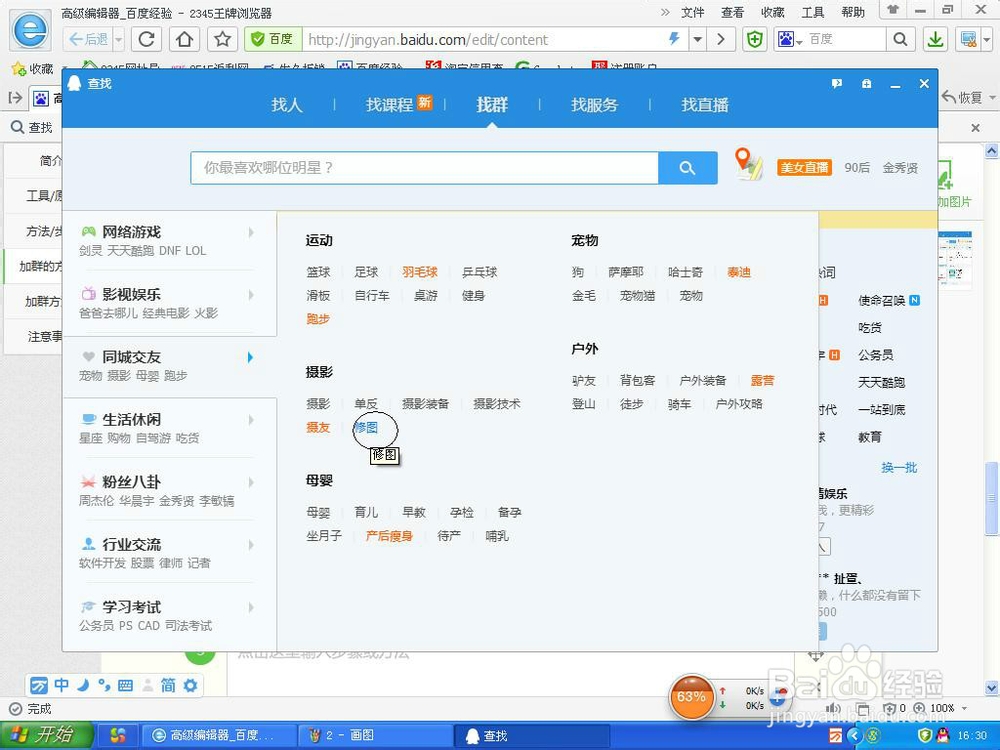The width and height of the screenshot is (1000, 750).
Task: Open the green shield security icon
Action: pos(755,40)
